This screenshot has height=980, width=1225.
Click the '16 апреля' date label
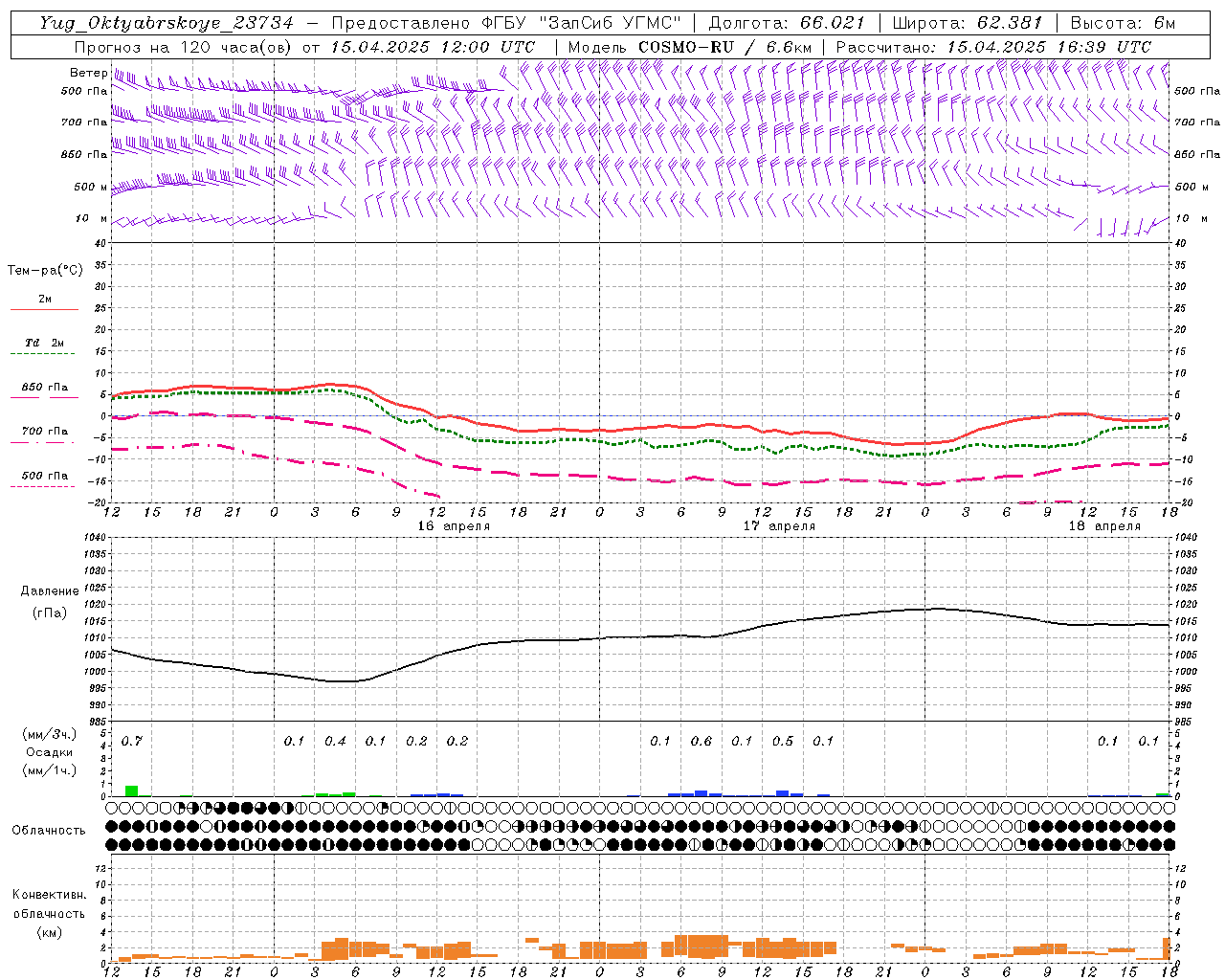point(455,526)
